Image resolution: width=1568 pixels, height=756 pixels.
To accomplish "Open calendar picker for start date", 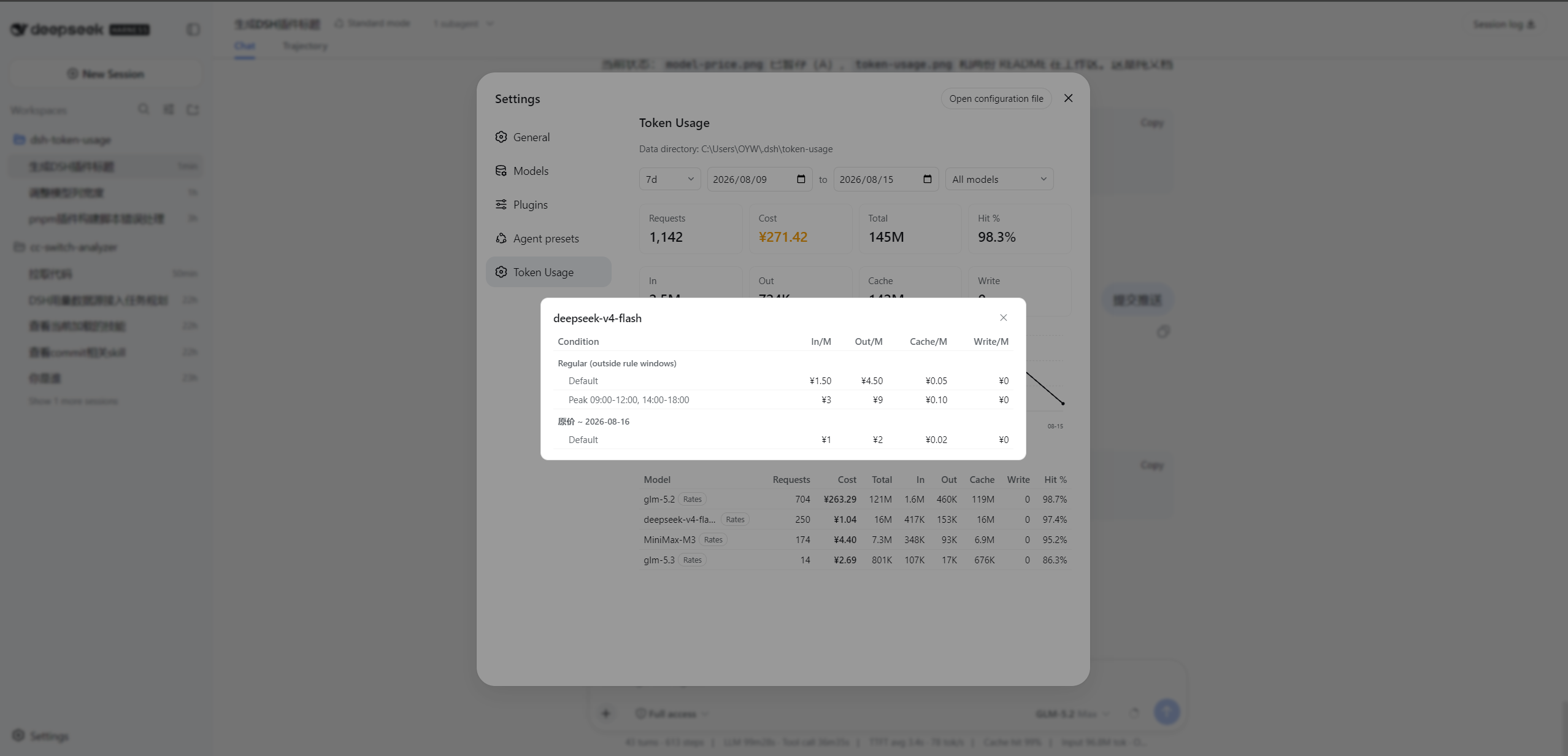I will coord(801,179).
